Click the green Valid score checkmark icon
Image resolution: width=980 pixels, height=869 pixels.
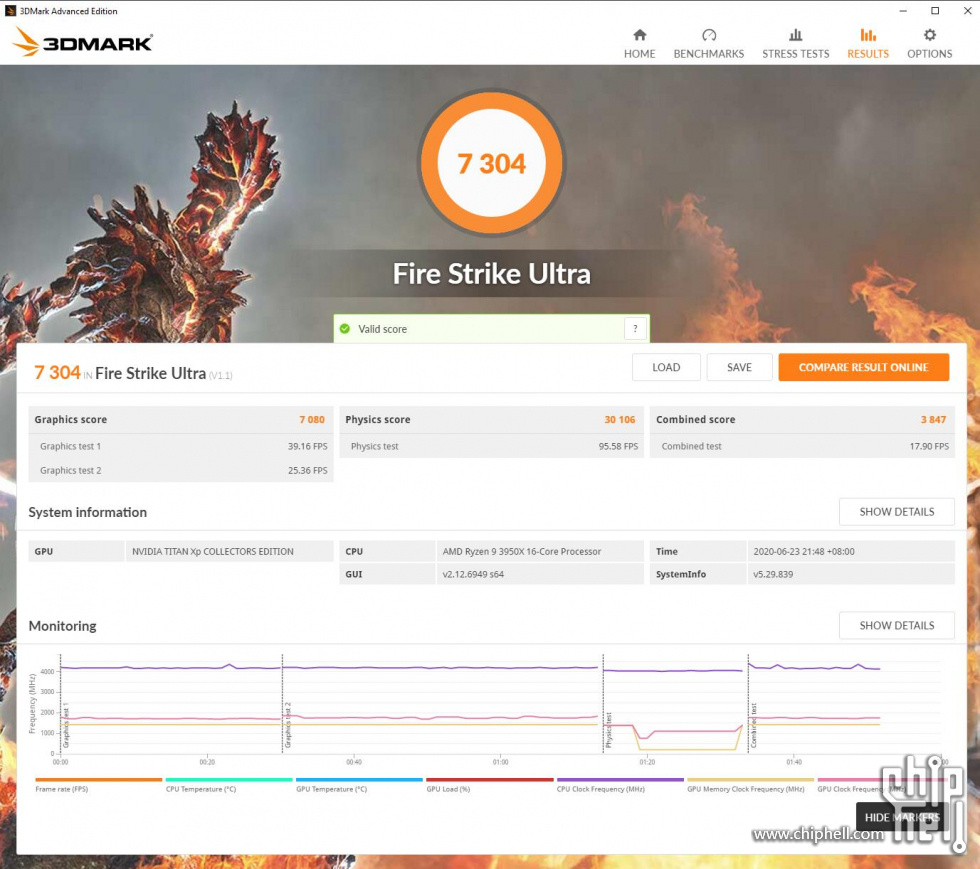344,328
